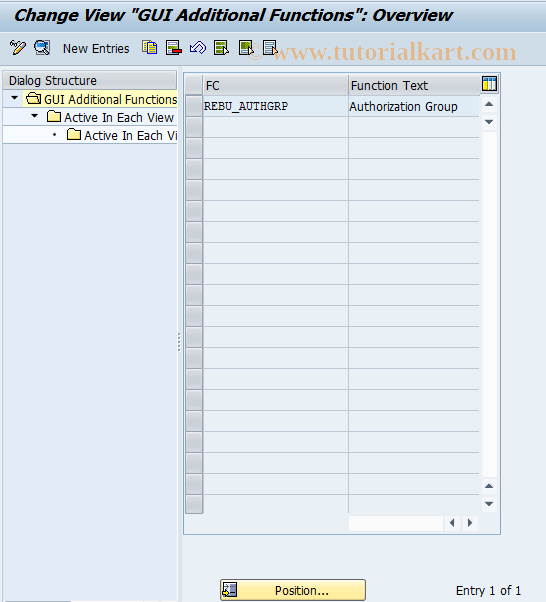Select GUI Additional Functions folder

tap(102, 99)
